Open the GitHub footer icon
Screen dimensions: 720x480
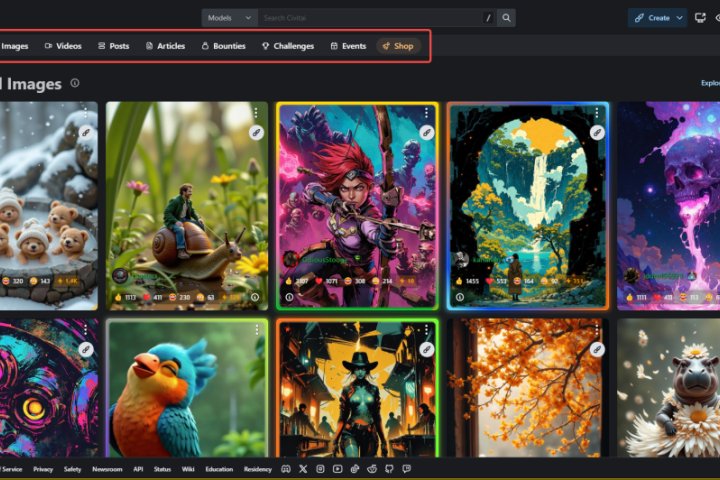[x=389, y=468]
